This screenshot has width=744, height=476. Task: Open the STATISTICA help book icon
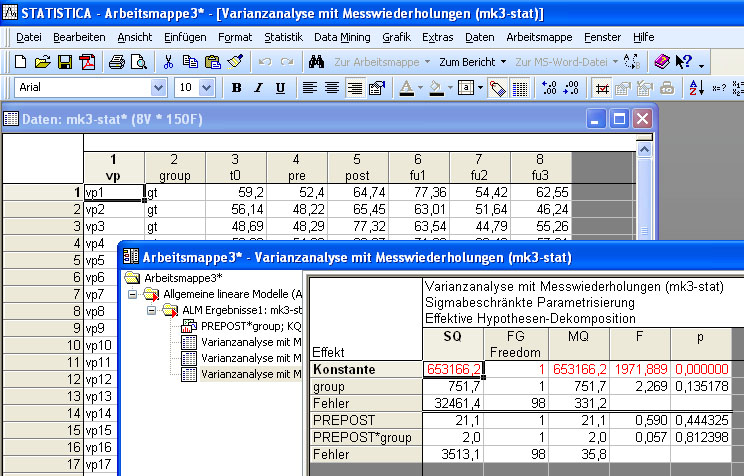[x=662, y=62]
